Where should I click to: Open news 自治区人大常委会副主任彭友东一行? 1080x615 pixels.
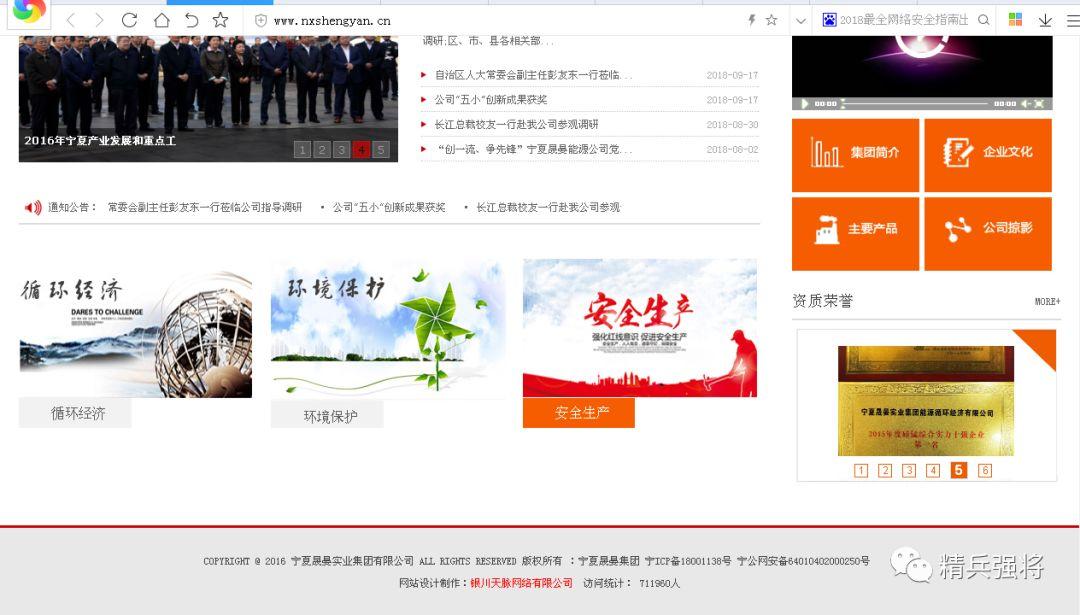[x=533, y=75]
